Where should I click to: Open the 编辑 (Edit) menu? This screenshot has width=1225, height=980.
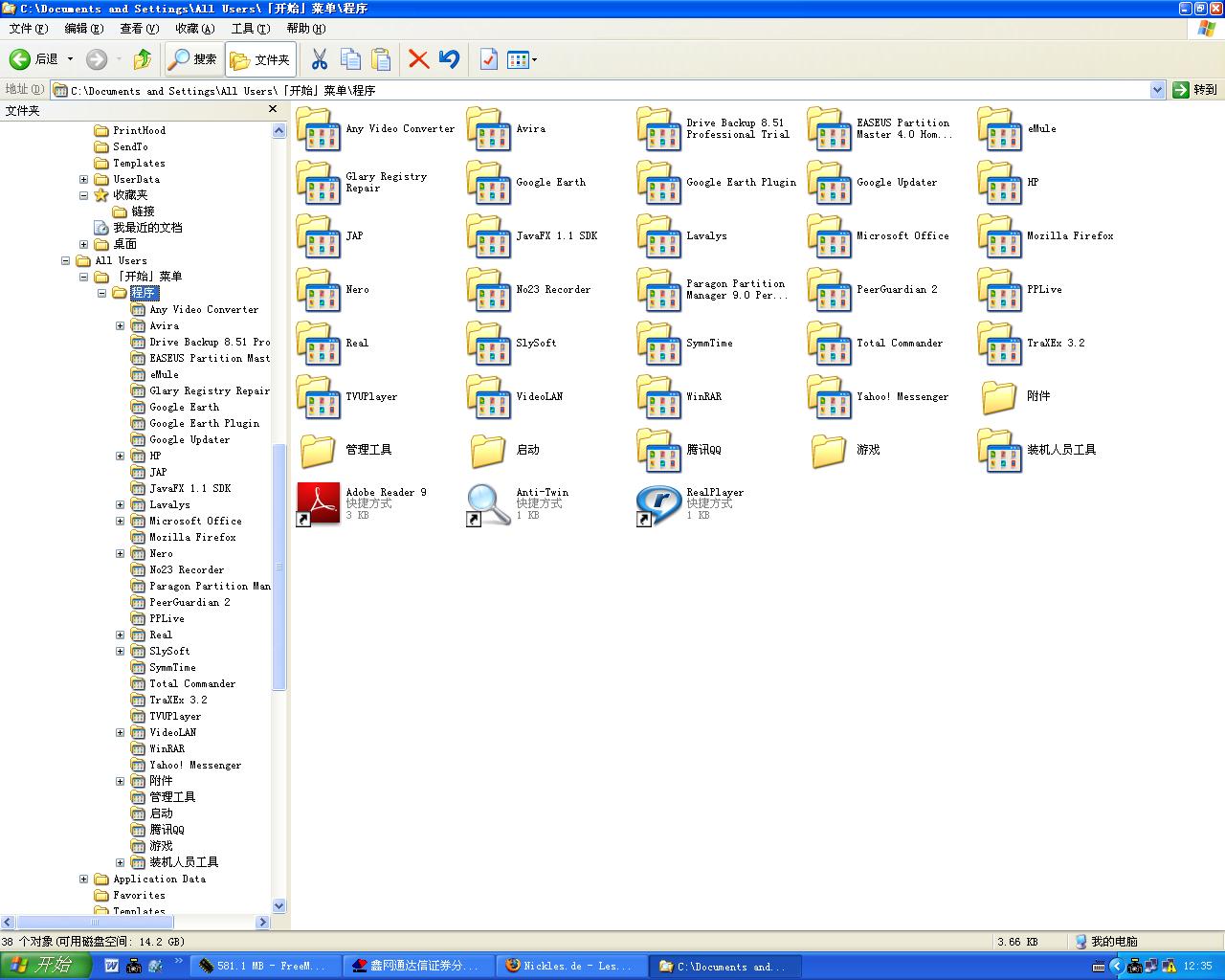point(83,29)
